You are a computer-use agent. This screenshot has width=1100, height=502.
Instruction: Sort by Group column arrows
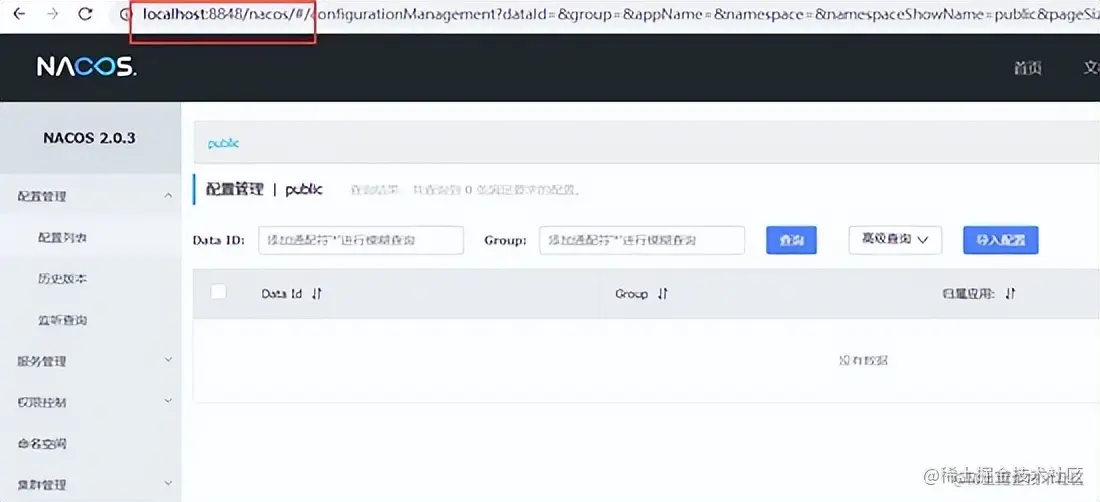pos(662,294)
